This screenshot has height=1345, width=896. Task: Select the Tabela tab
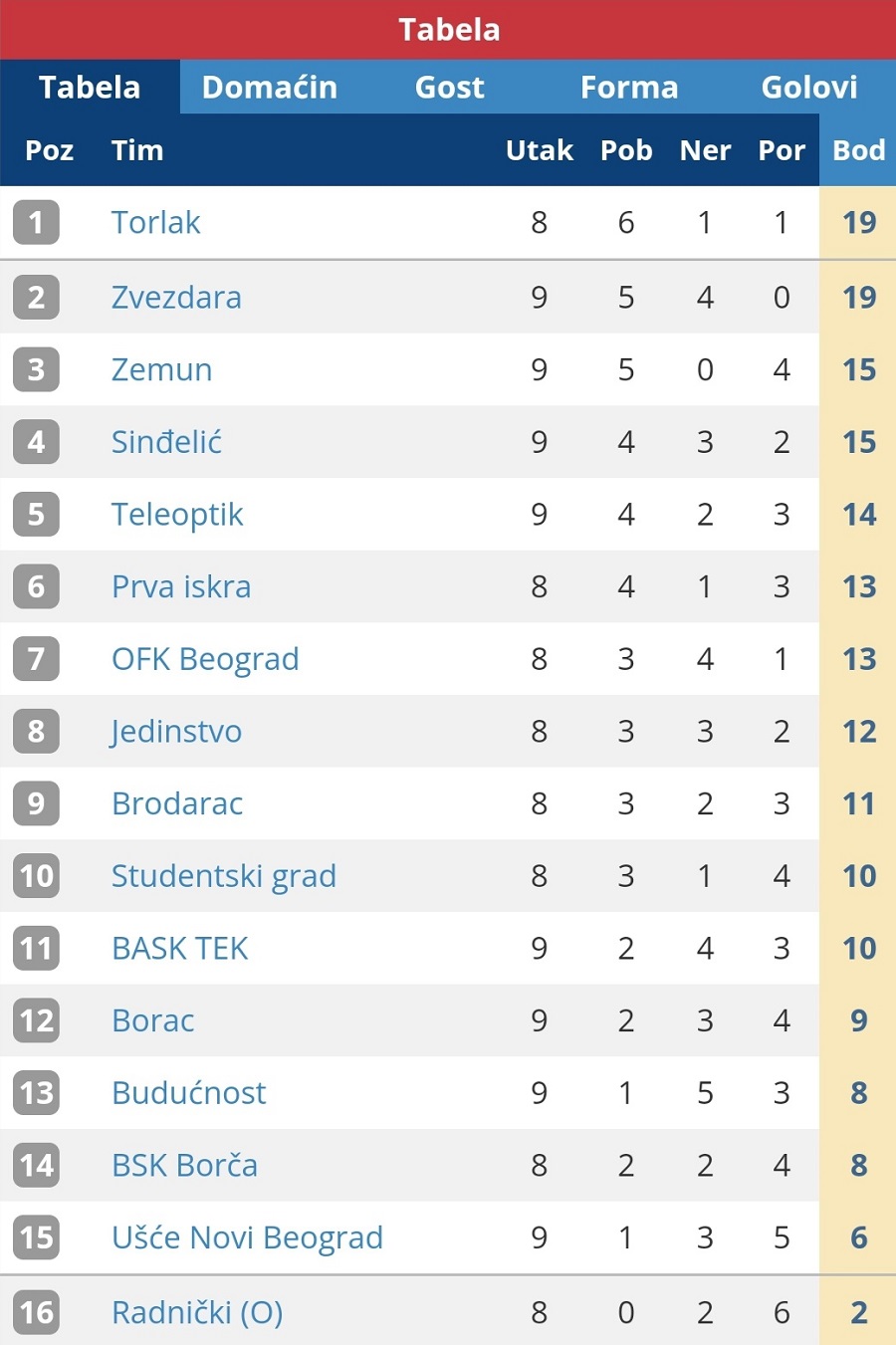pyautogui.click(x=90, y=87)
